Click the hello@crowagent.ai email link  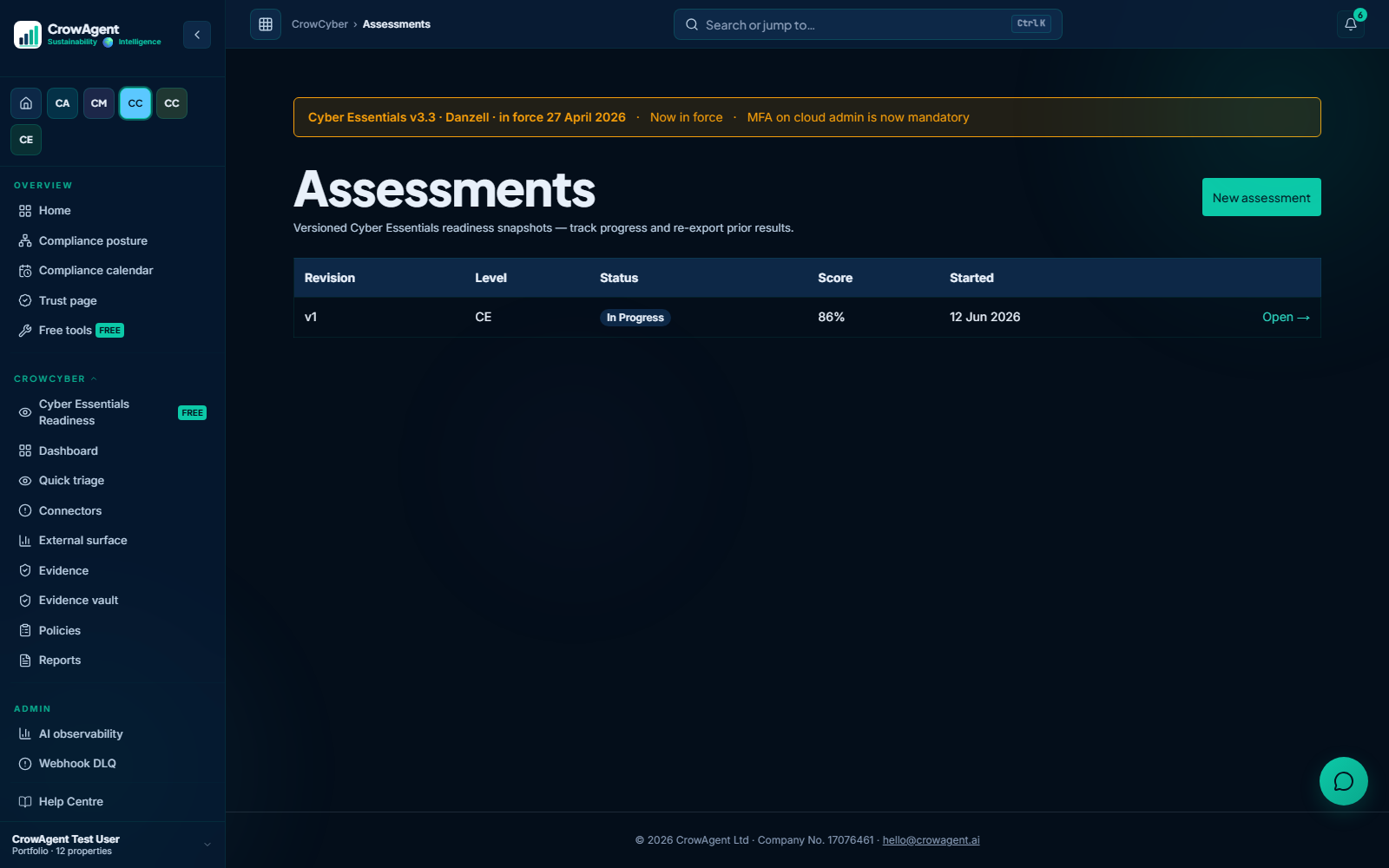pyautogui.click(x=931, y=840)
